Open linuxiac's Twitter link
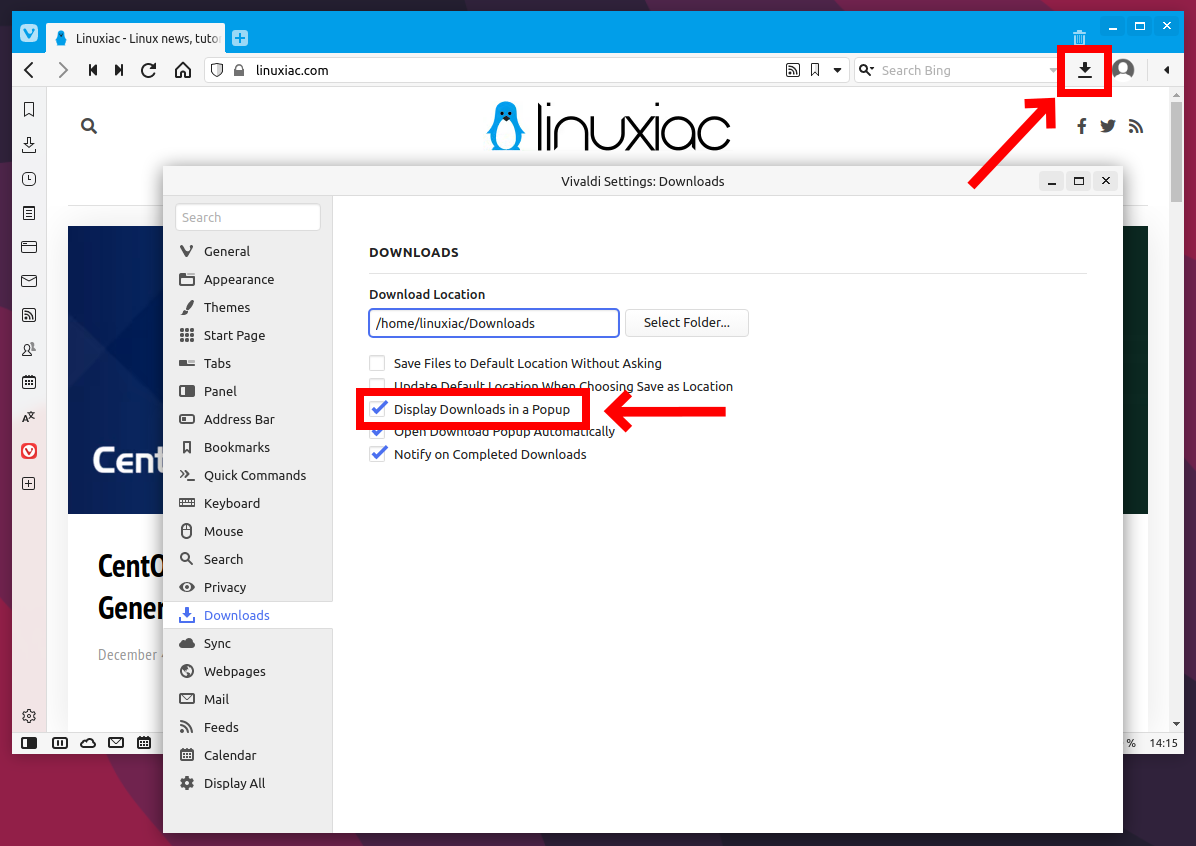The image size is (1196, 846). point(1108,126)
